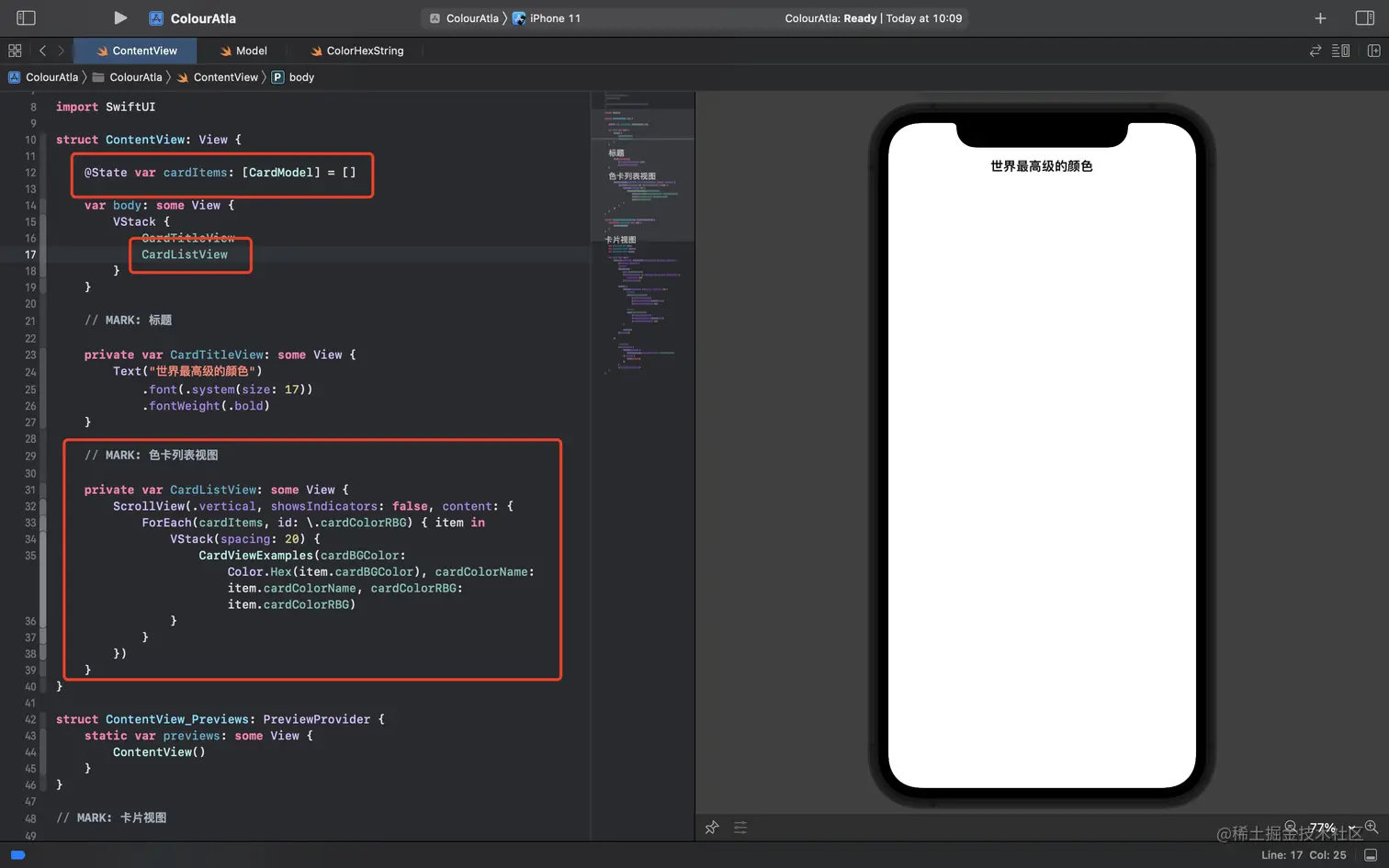
Task: Click 'private var CardListView' declaration
Action: click(x=216, y=490)
